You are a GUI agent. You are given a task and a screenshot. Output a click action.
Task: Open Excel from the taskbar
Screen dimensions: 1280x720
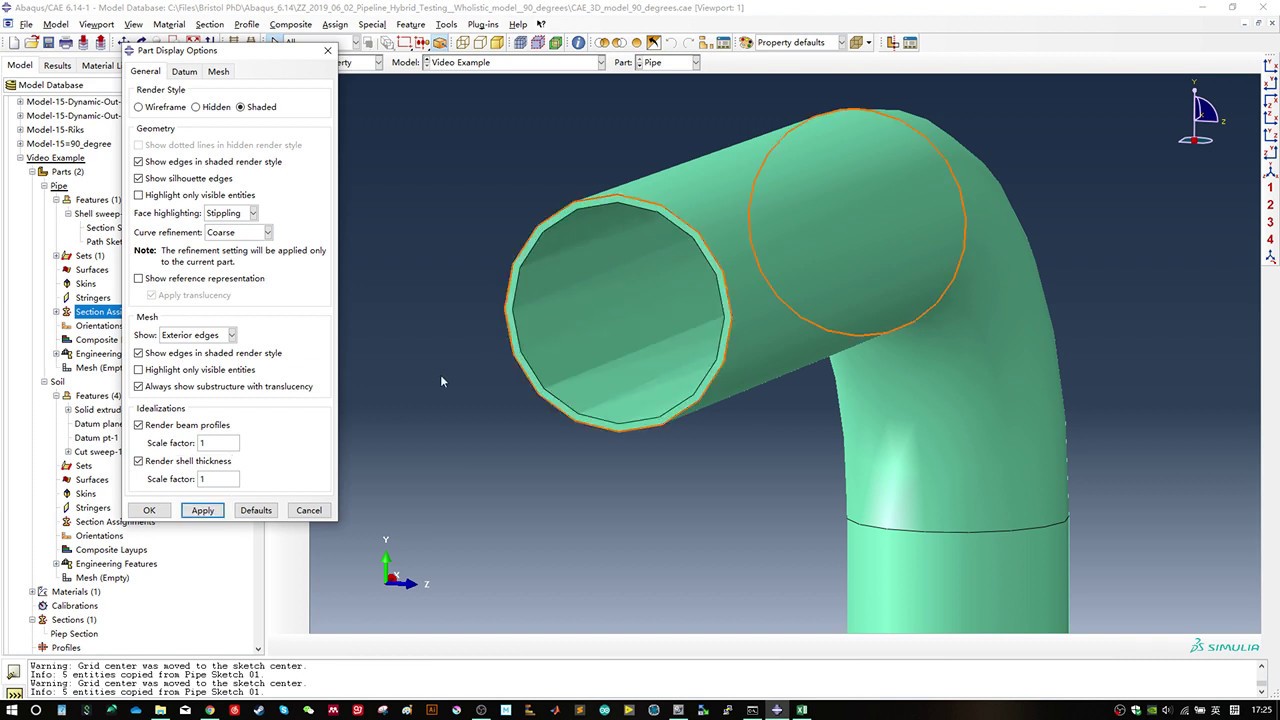coord(801,710)
